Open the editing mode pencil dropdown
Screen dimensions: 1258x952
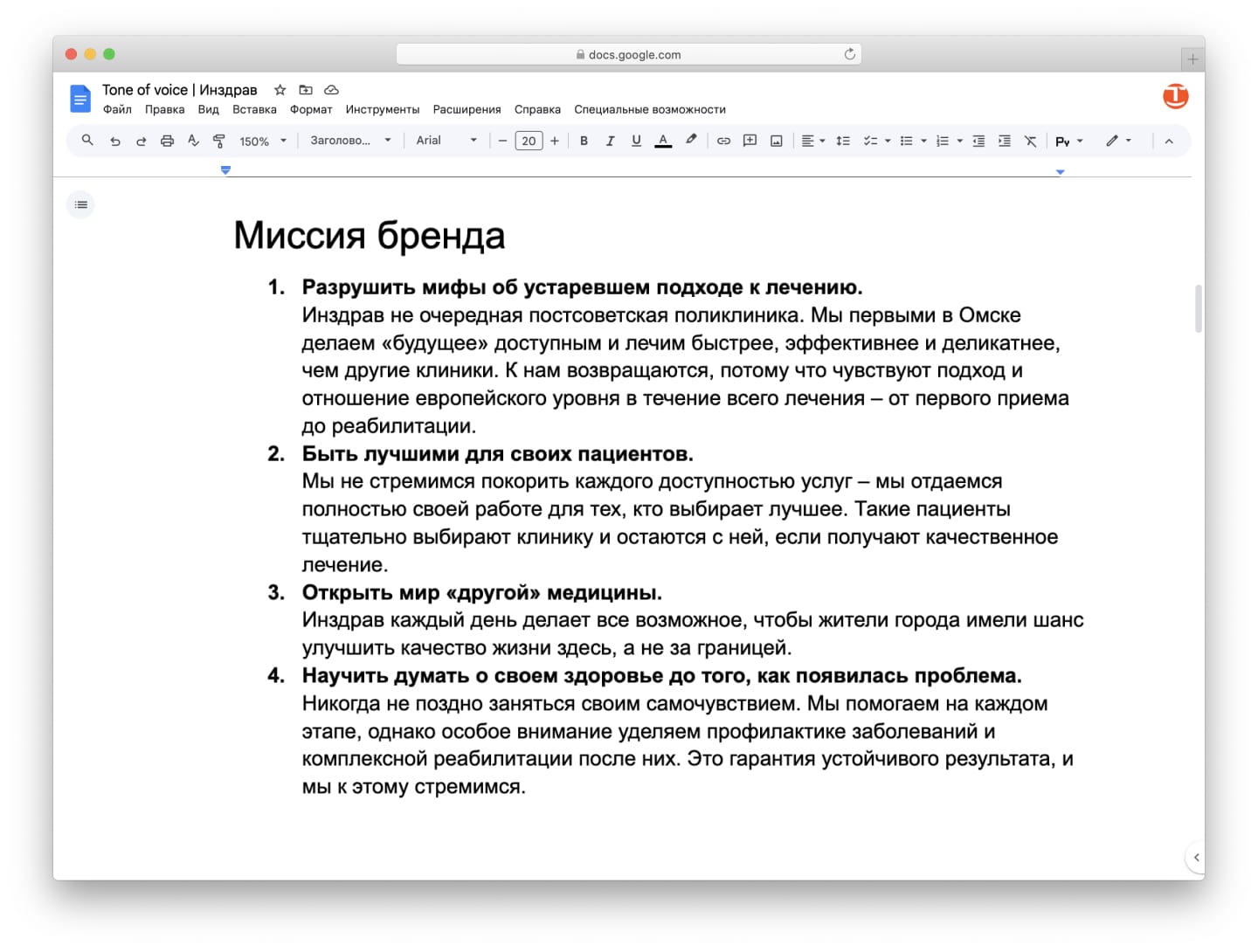click(1118, 141)
